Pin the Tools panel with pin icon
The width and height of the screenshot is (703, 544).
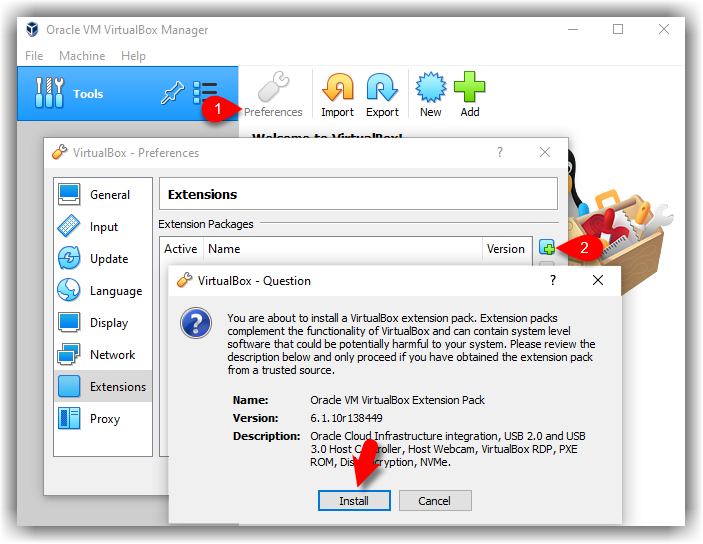coord(172,94)
